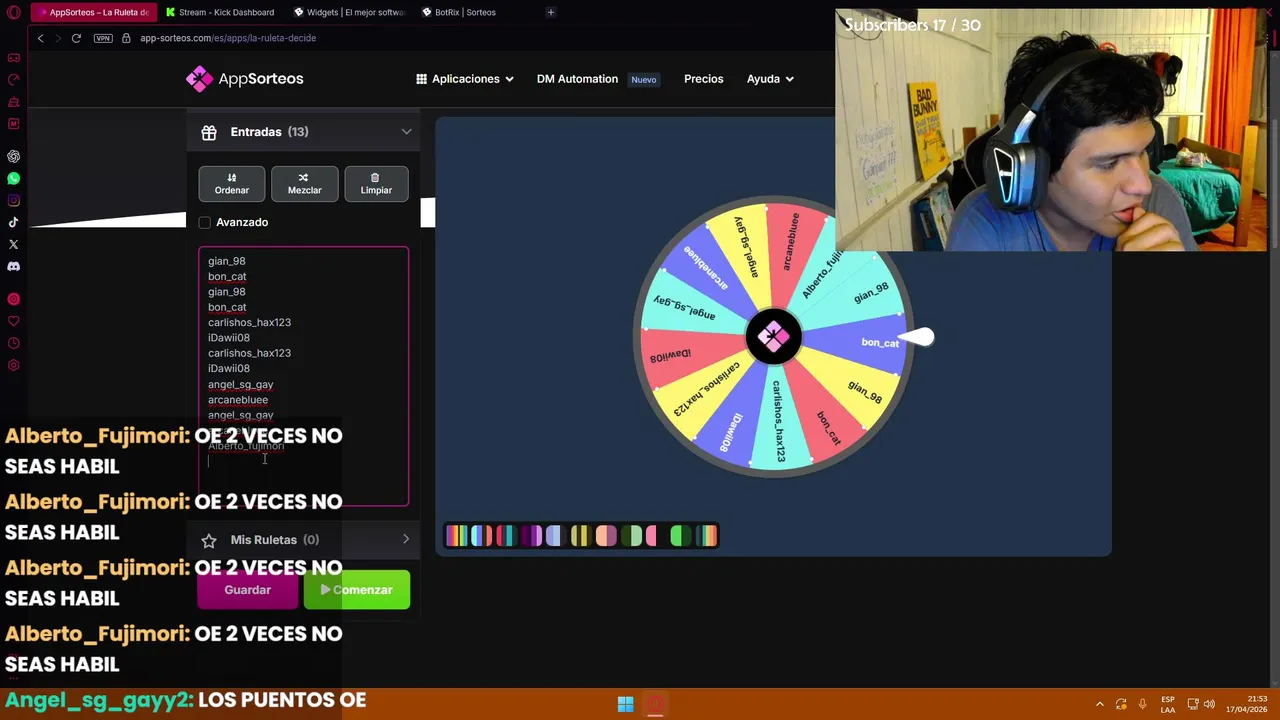Show hidden system tray icons
1280x720 pixels.
(1100, 704)
